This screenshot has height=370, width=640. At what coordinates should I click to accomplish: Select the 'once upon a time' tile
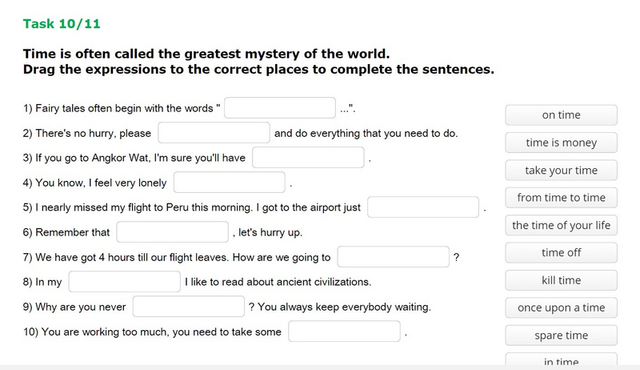pos(561,308)
